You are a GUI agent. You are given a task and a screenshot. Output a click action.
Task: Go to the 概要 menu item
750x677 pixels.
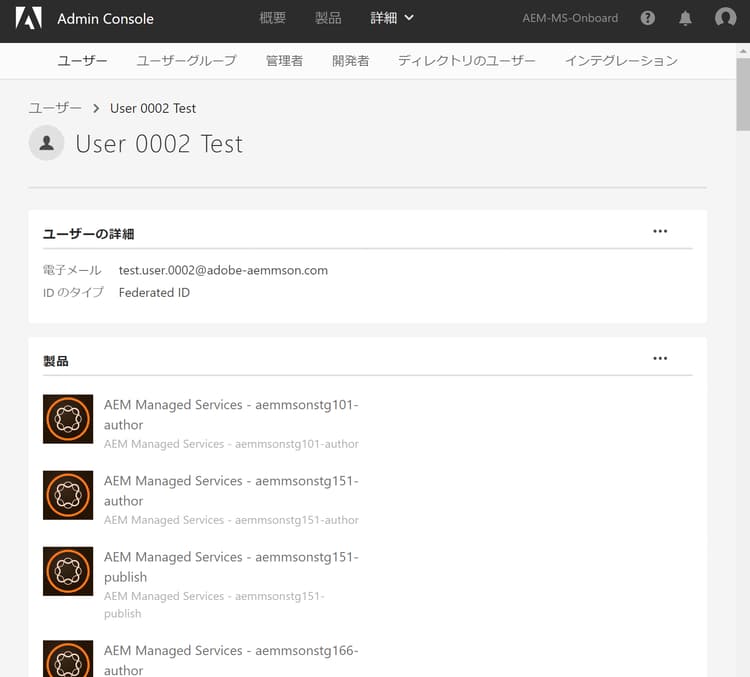coord(273,18)
